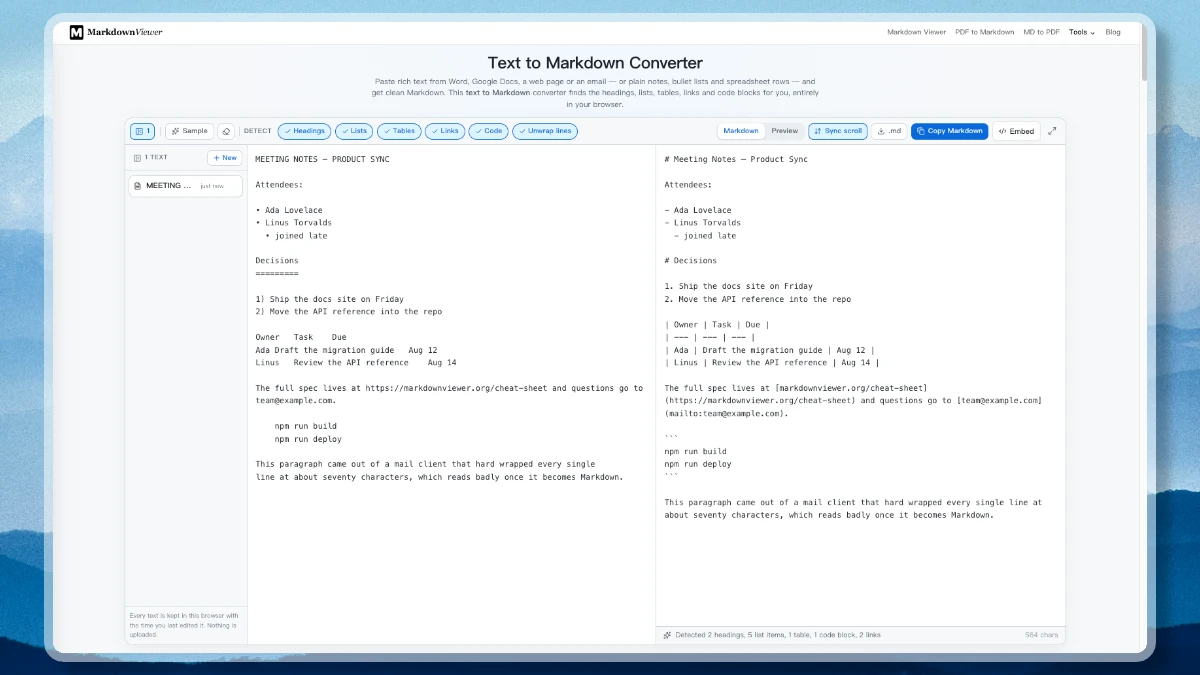Toggle Headings detection
1200x675 pixels.
pos(304,131)
